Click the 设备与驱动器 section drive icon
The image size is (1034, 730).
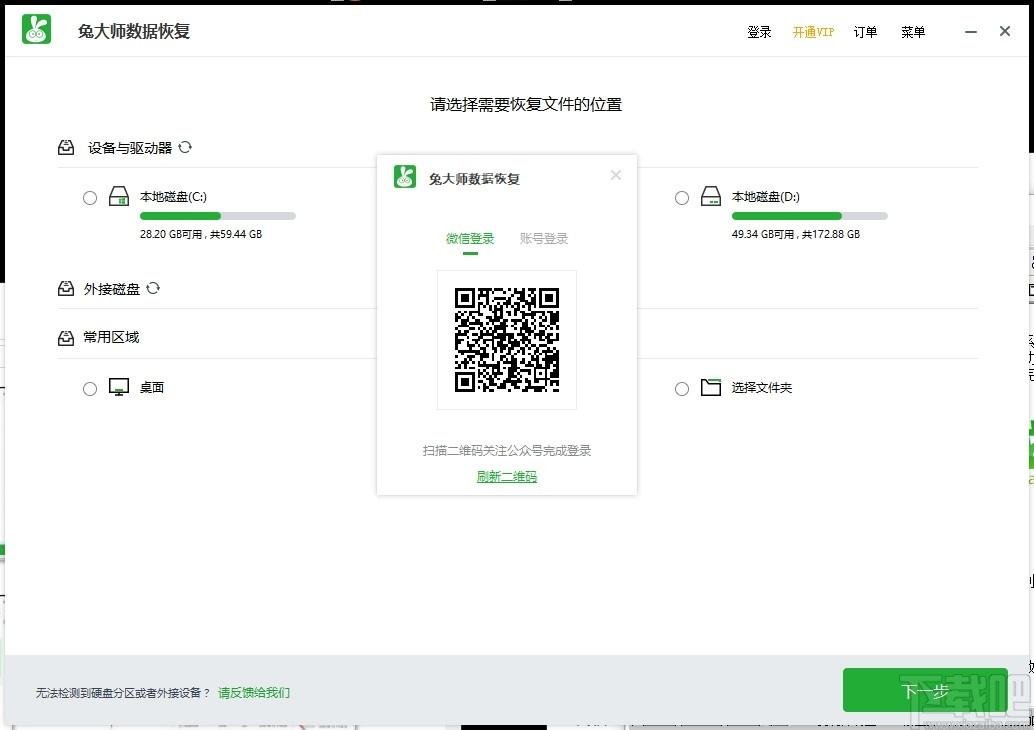66,147
